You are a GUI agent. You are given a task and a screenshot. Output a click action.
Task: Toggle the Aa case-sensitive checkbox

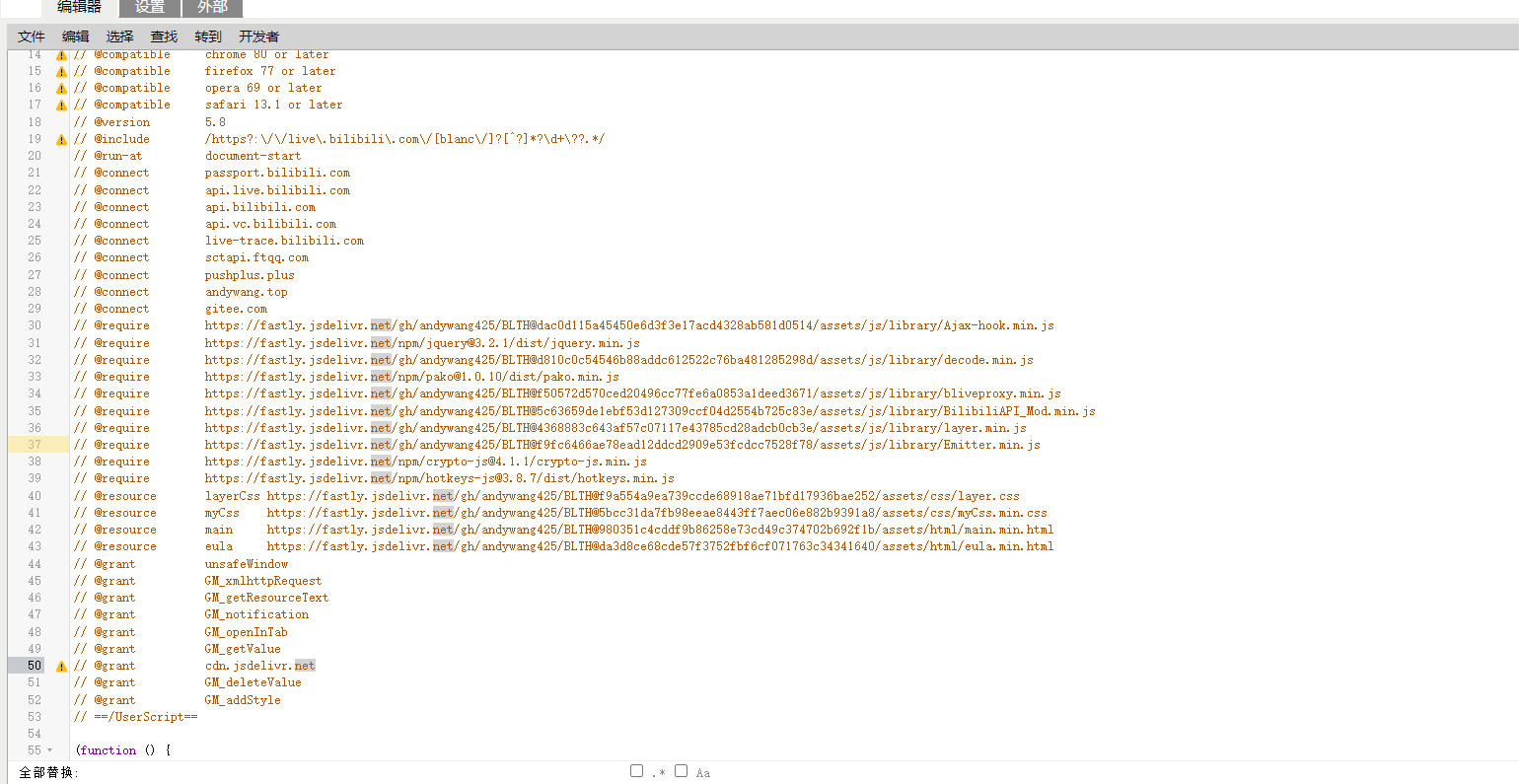tap(681, 770)
